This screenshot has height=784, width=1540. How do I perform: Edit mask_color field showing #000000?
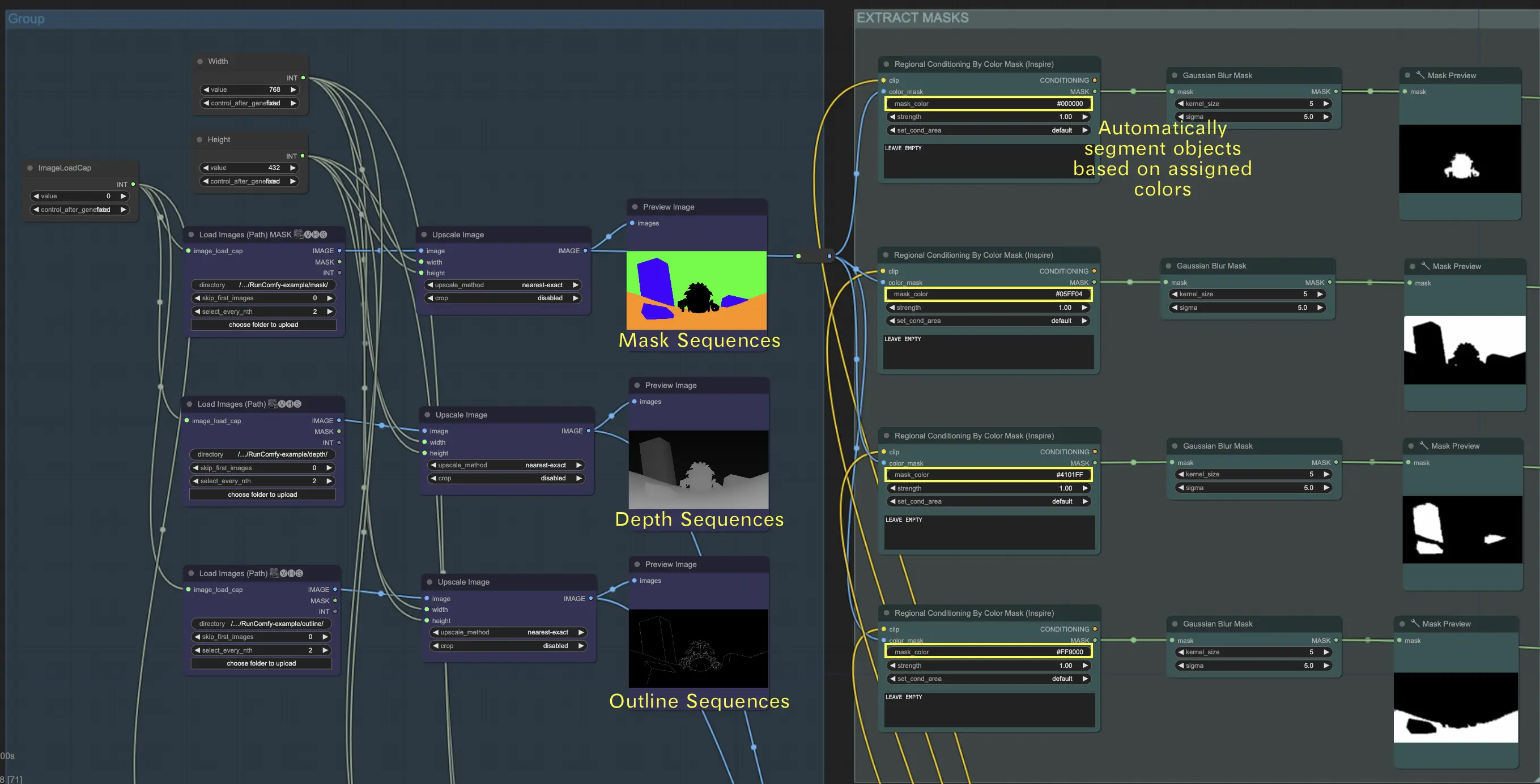(988, 104)
